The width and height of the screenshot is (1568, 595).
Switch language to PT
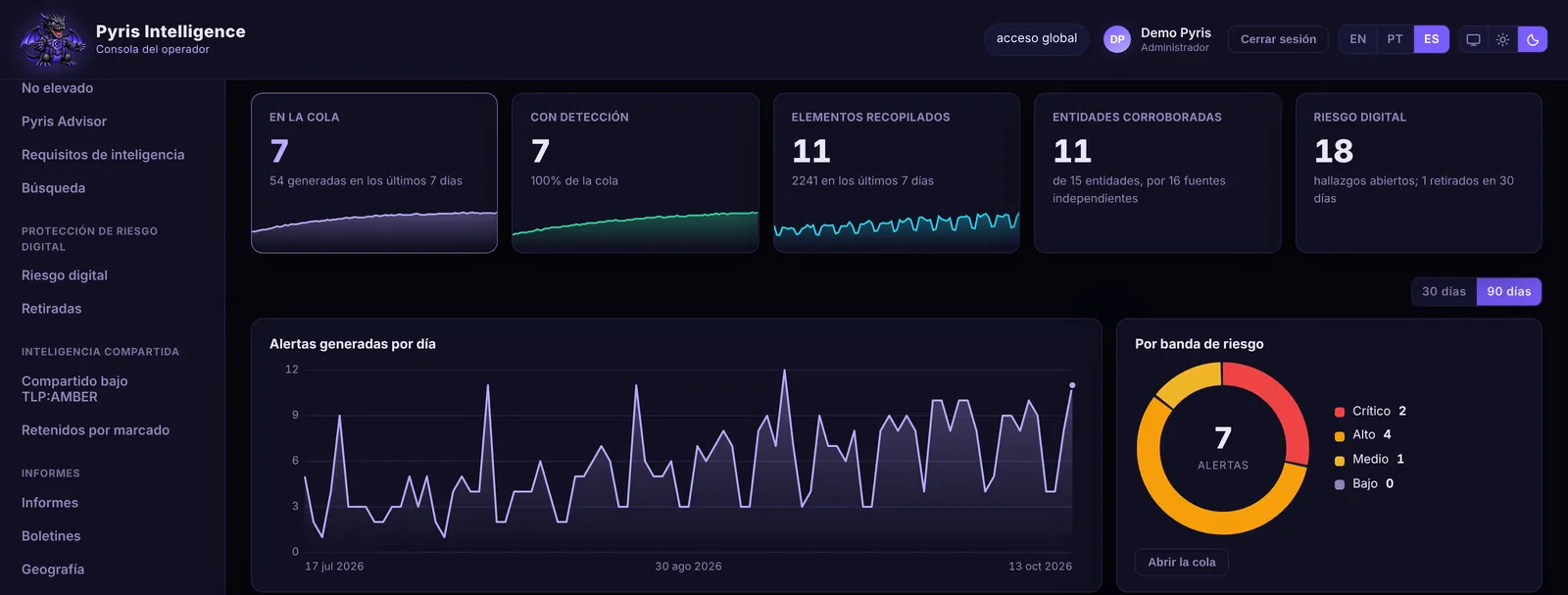point(1395,39)
